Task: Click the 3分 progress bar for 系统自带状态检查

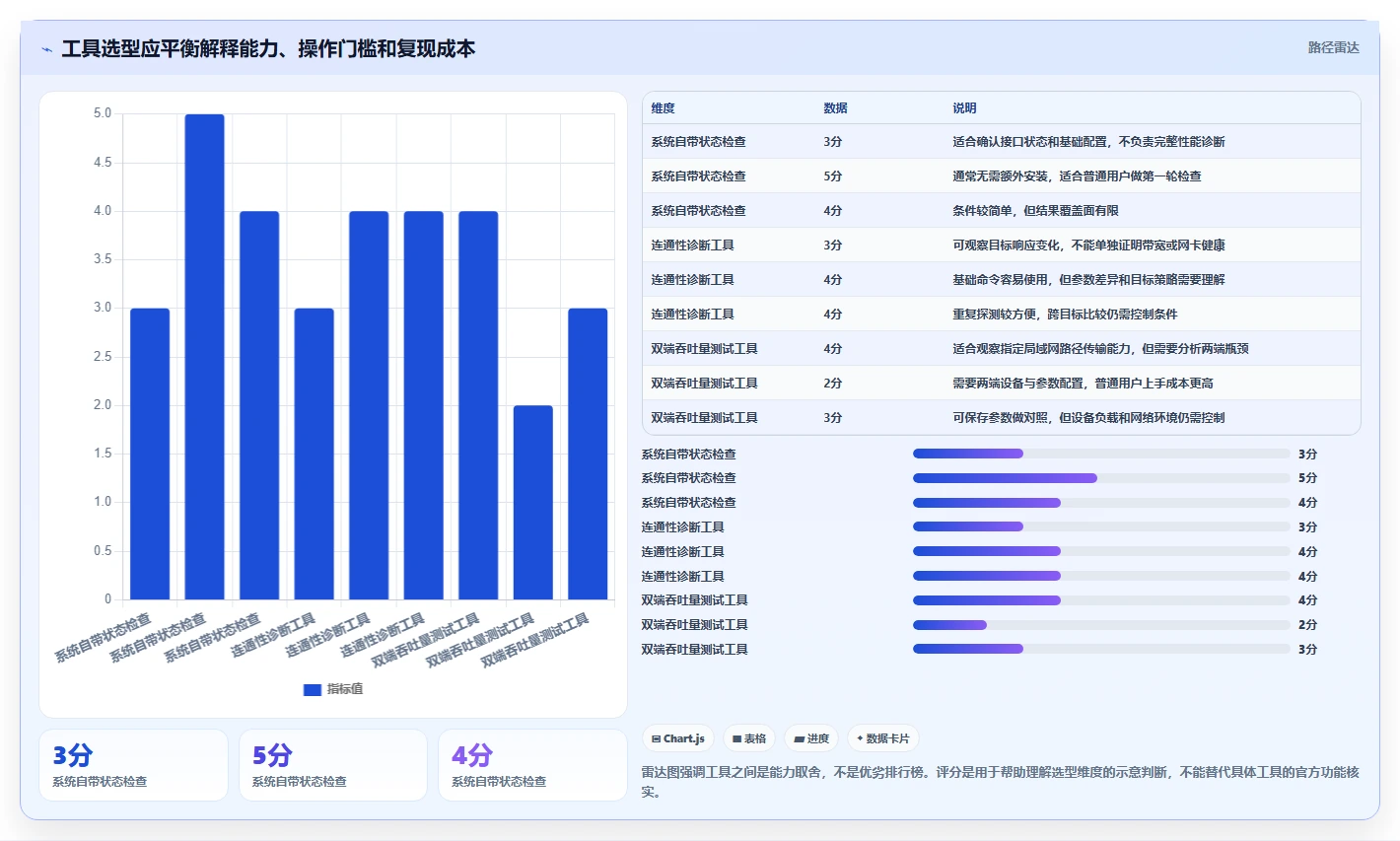Action: point(1101,454)
